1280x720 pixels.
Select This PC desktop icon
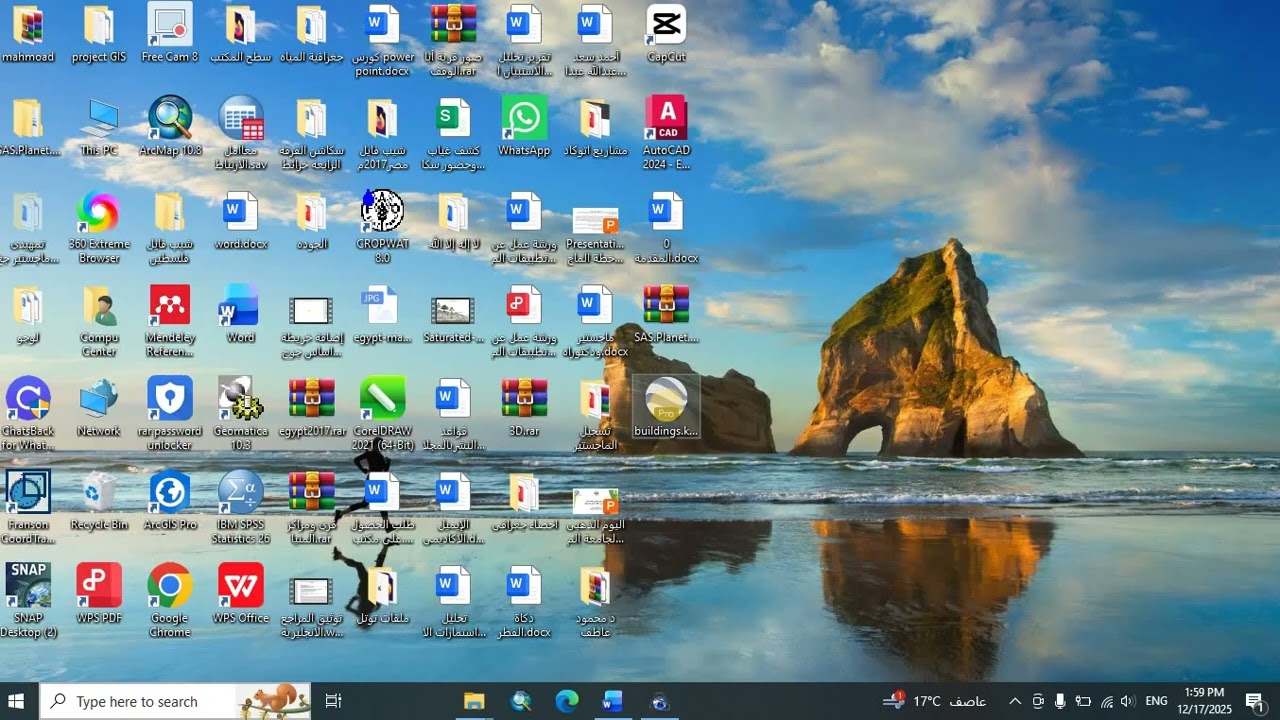click(x=99, y=126)
